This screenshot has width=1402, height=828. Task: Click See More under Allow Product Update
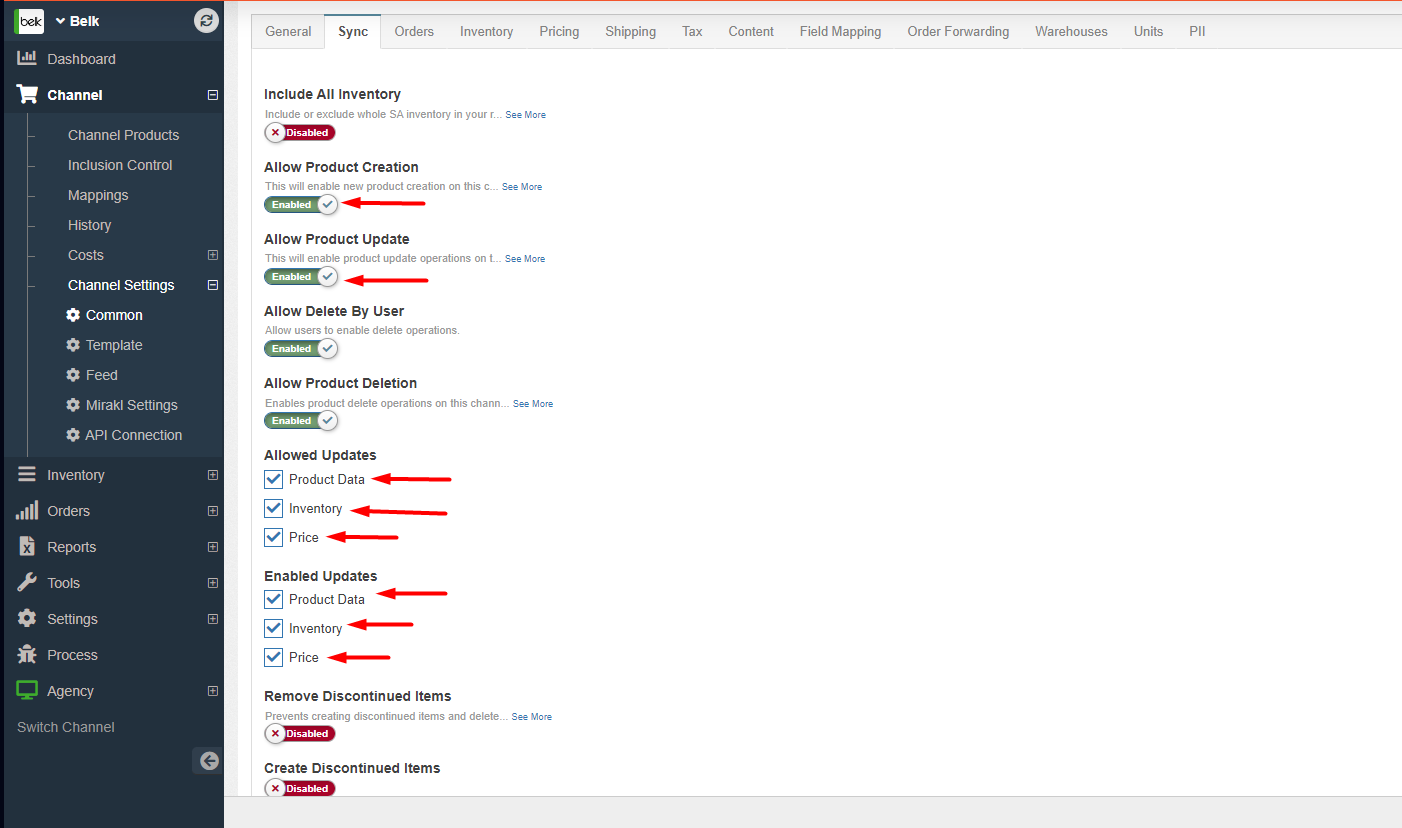(x=525, y=259)
